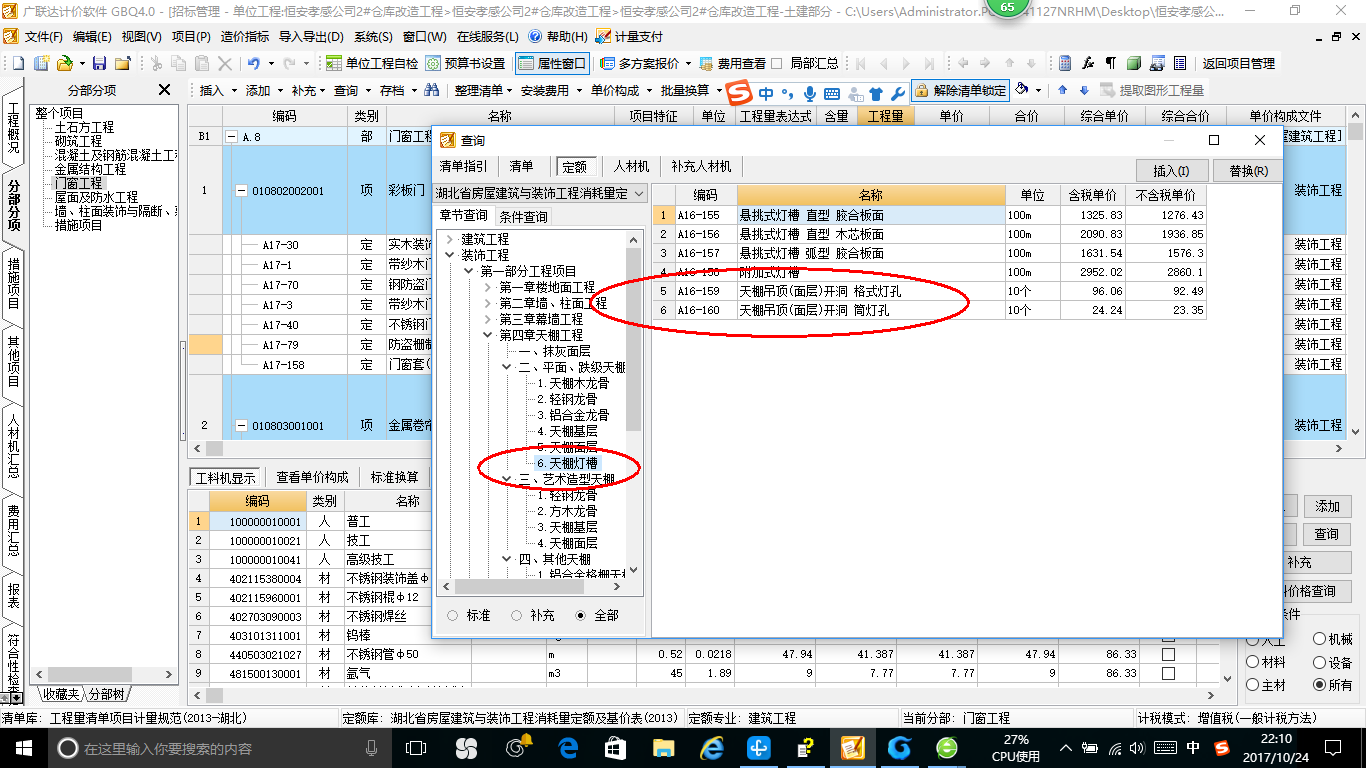Select the 材料 radio option

[1252, 662]
